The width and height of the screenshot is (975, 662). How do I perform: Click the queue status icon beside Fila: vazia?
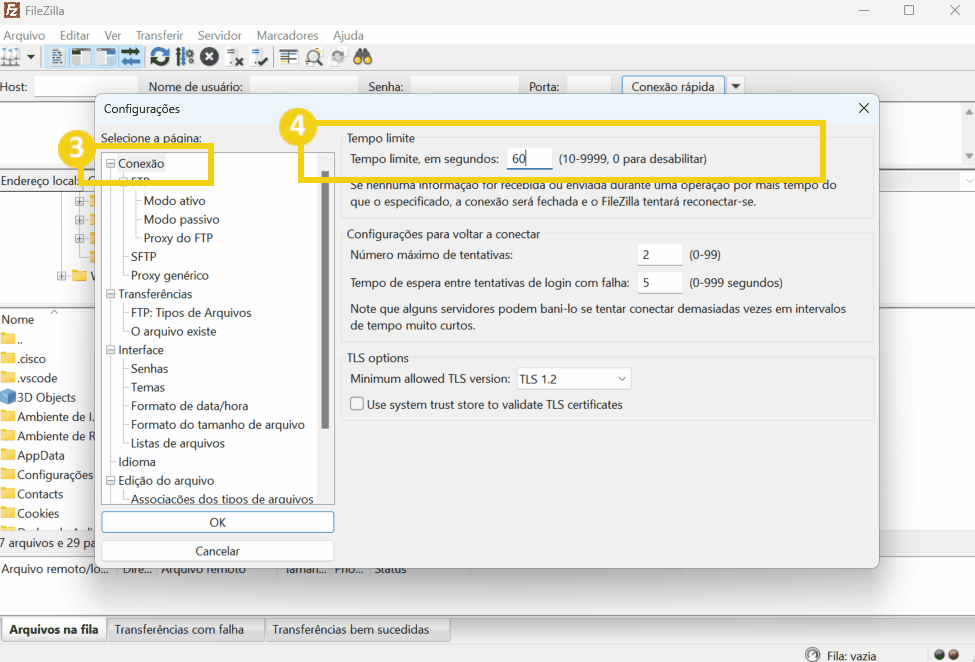pos(813,655)
